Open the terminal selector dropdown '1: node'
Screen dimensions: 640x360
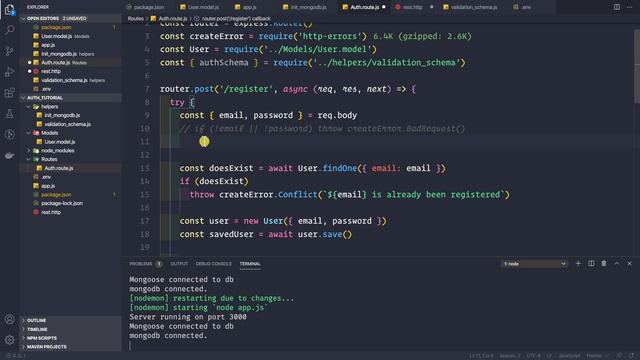tap(534, 264)
